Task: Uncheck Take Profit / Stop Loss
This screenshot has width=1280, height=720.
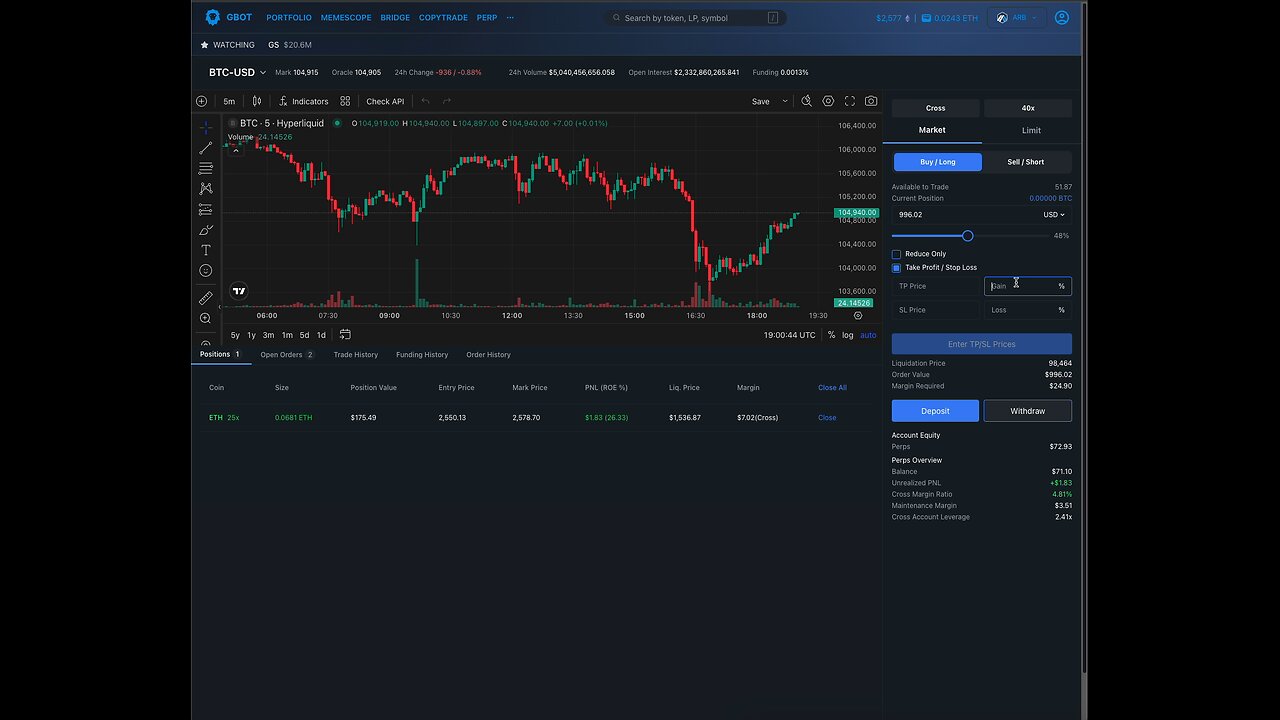Action: (896, 268)
